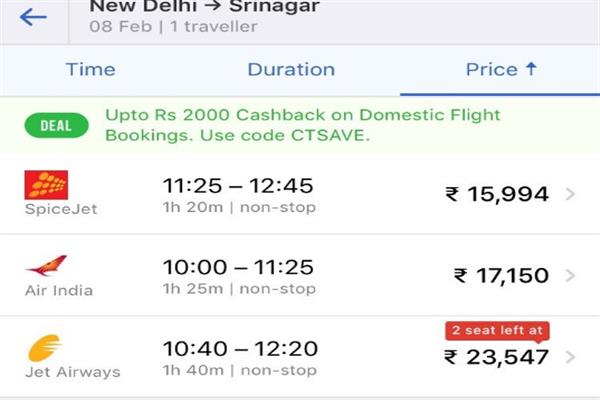Open SpiceJet flight details chevron
The height and width of the screenshot is (400, 600).
coord(570,194)
